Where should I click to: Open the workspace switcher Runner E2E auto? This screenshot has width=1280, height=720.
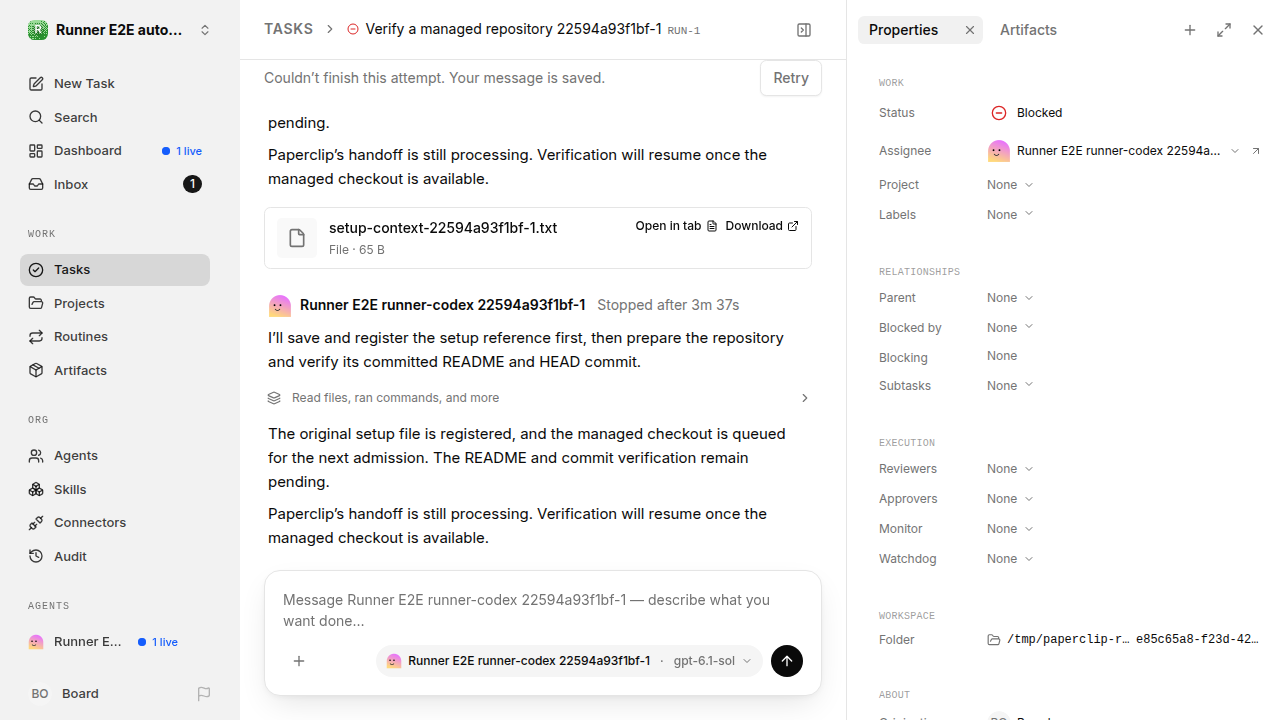click(120, 30)
